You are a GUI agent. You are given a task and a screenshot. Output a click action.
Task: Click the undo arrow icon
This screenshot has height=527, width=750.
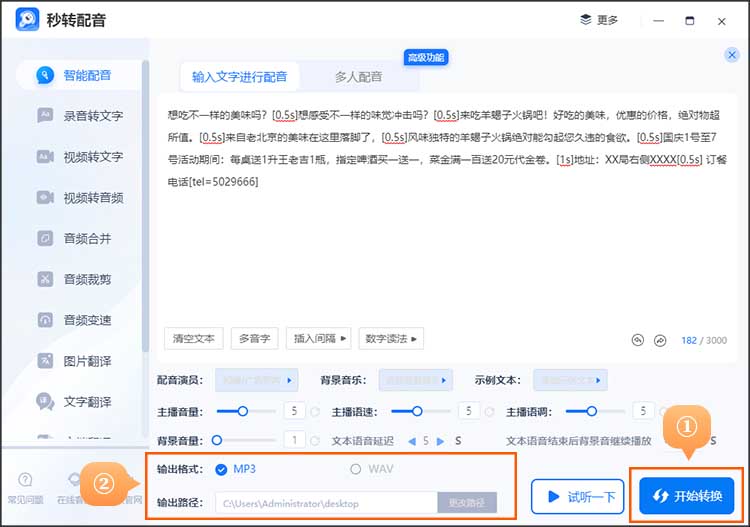(x=638, y=340)
